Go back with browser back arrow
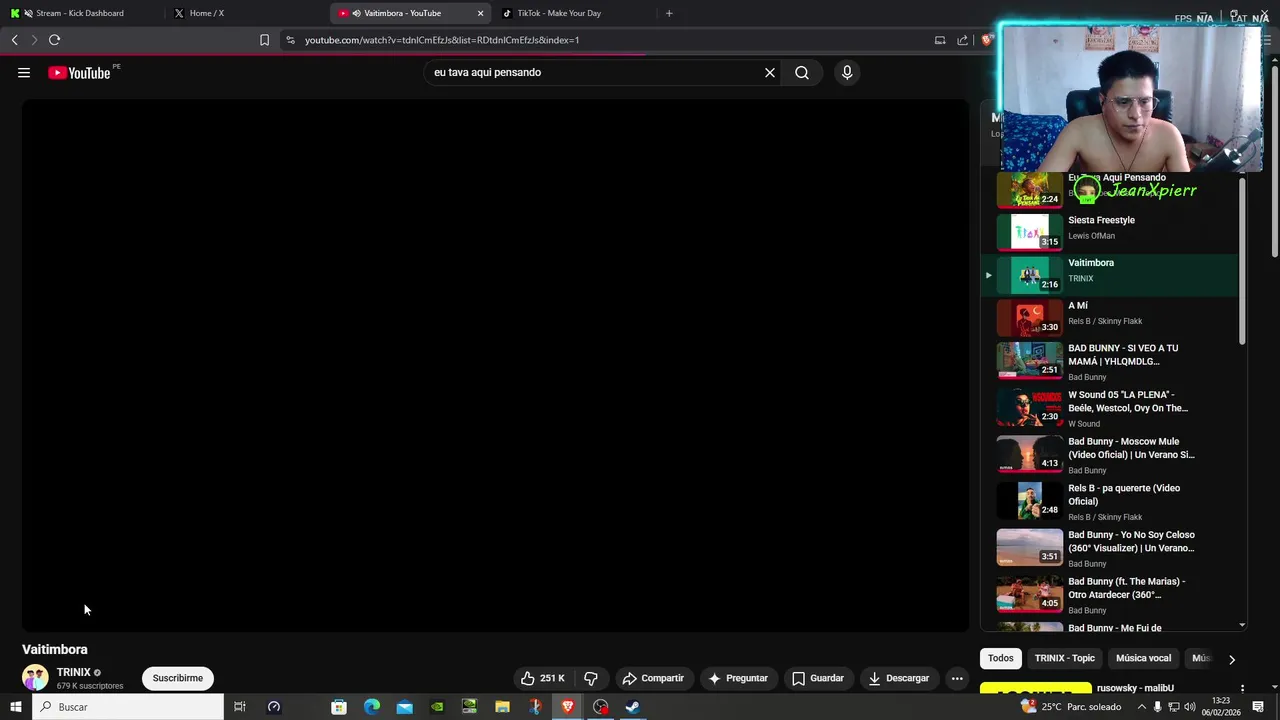The image size is (1280, 720). coord(14,40)
